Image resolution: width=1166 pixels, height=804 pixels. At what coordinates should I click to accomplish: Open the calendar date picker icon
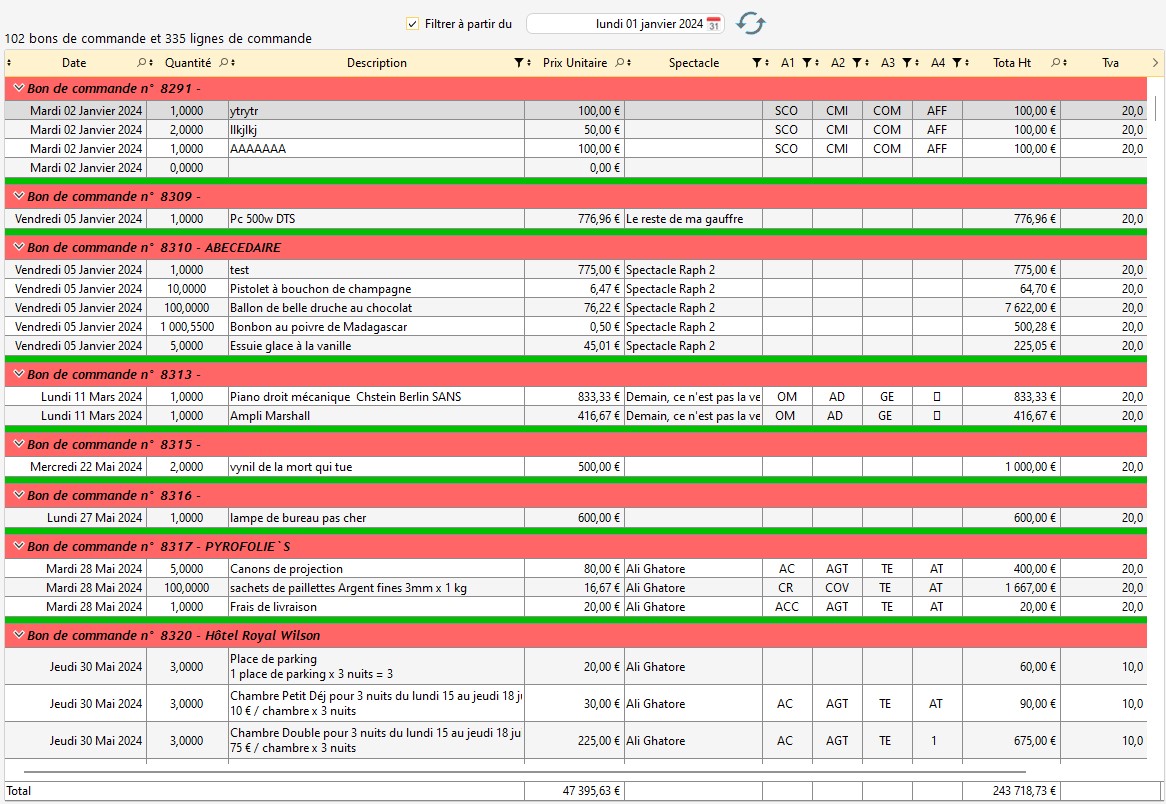tap(714, 24)
